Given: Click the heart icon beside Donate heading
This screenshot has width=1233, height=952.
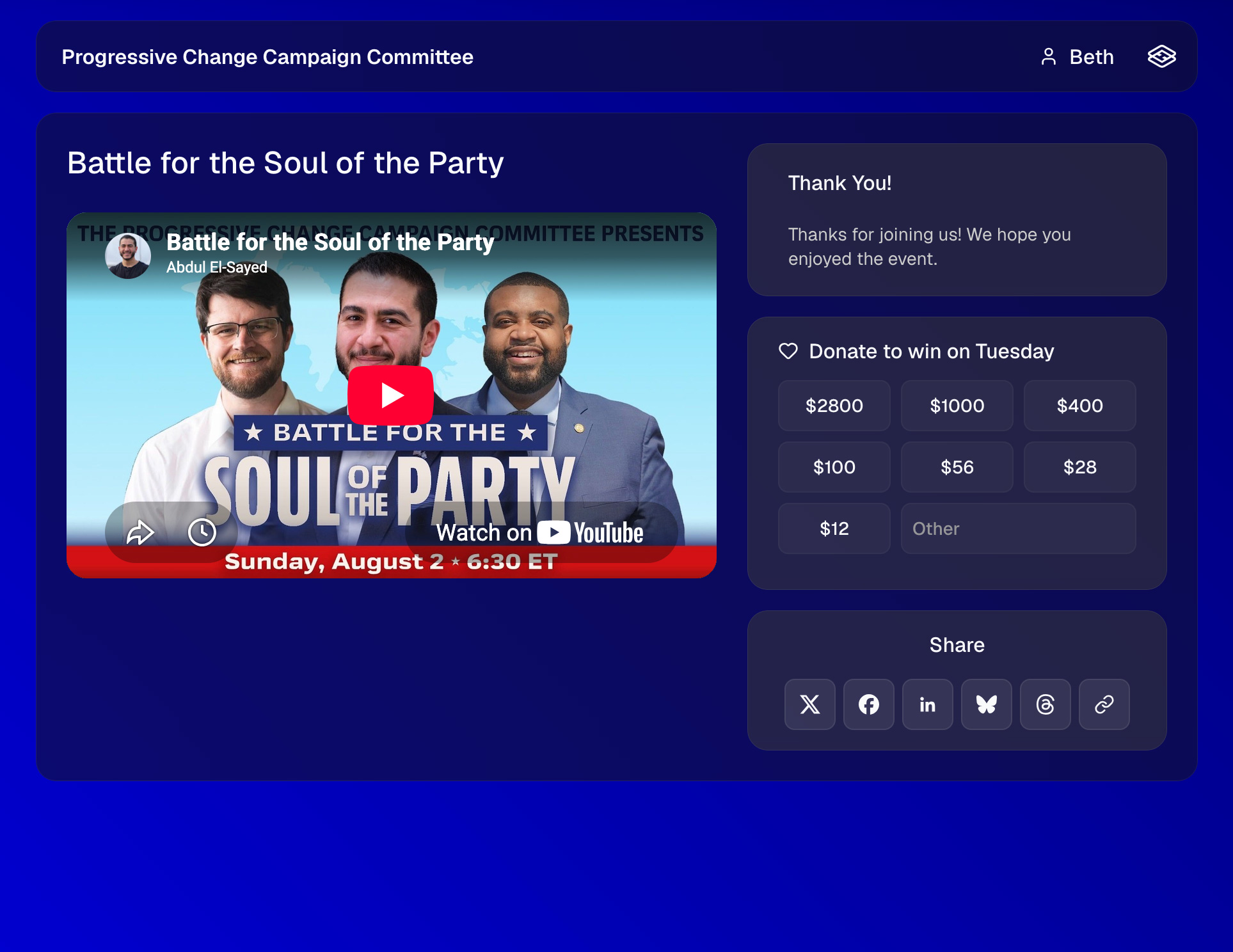Looking at the screenshot, I should point(788,351).
